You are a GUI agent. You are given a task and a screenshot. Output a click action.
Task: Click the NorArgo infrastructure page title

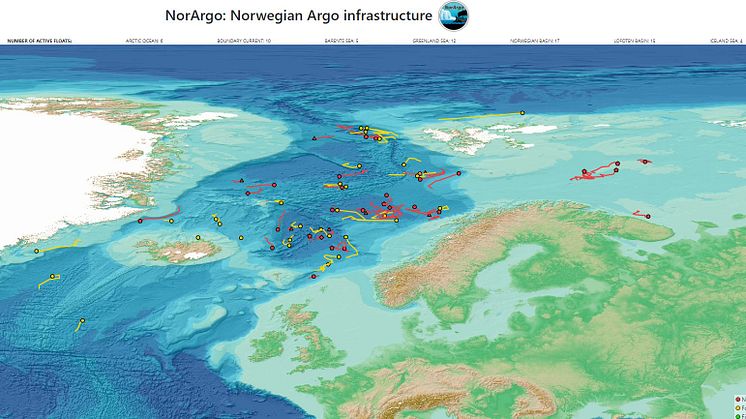click(x=299, y=16)
